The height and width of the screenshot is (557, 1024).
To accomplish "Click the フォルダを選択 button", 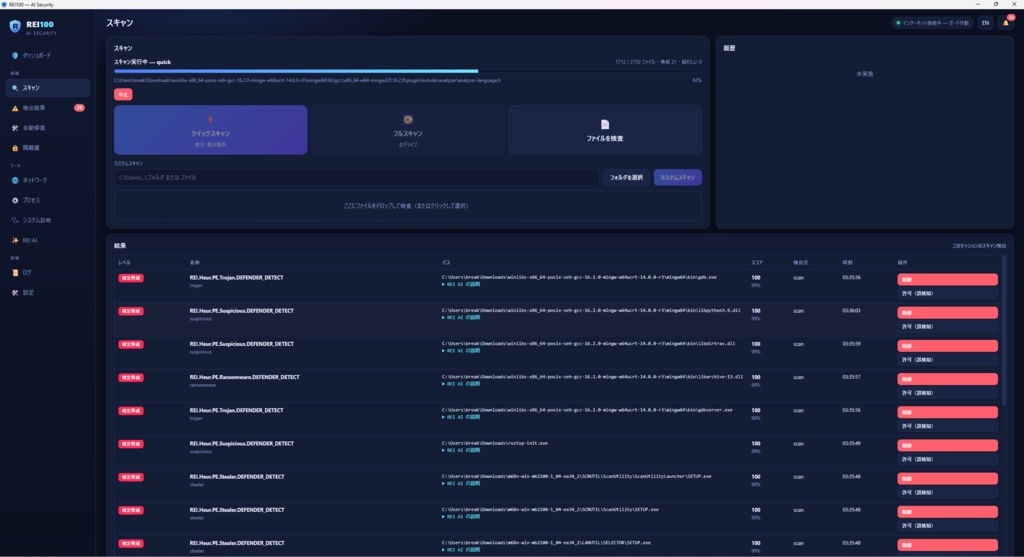I will point(626,178).
